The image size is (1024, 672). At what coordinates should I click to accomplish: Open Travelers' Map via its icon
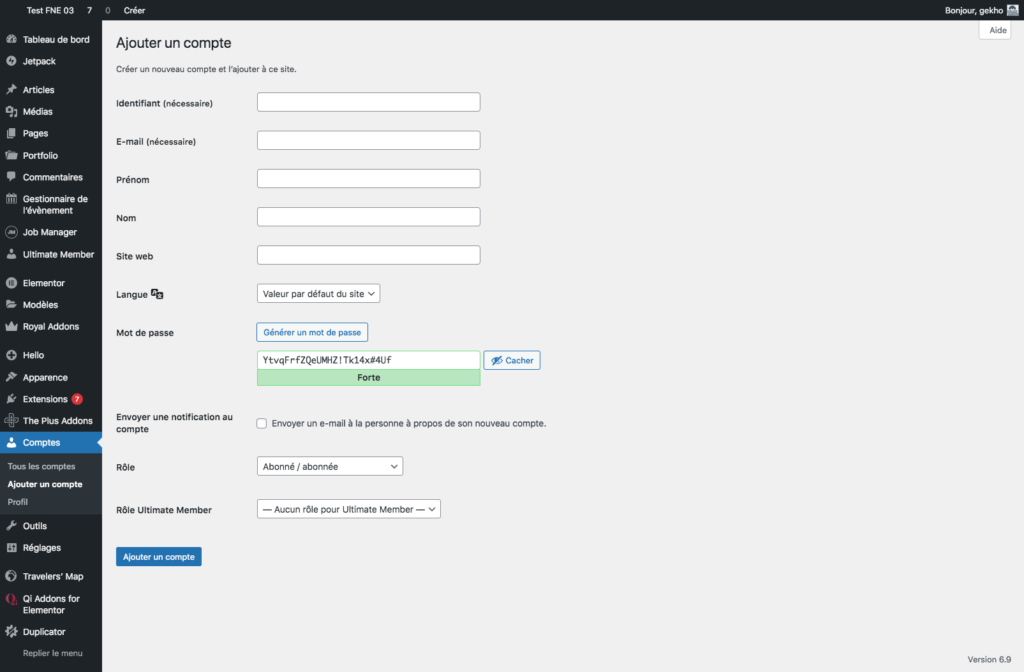point(12,576)
